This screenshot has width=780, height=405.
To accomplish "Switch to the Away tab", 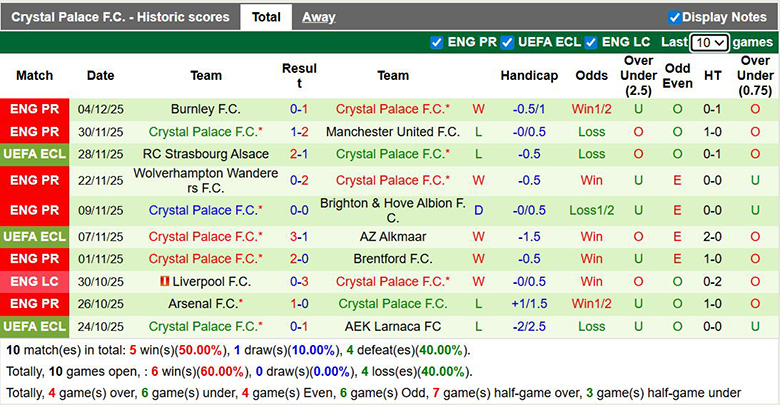I will tap(319, 17).
